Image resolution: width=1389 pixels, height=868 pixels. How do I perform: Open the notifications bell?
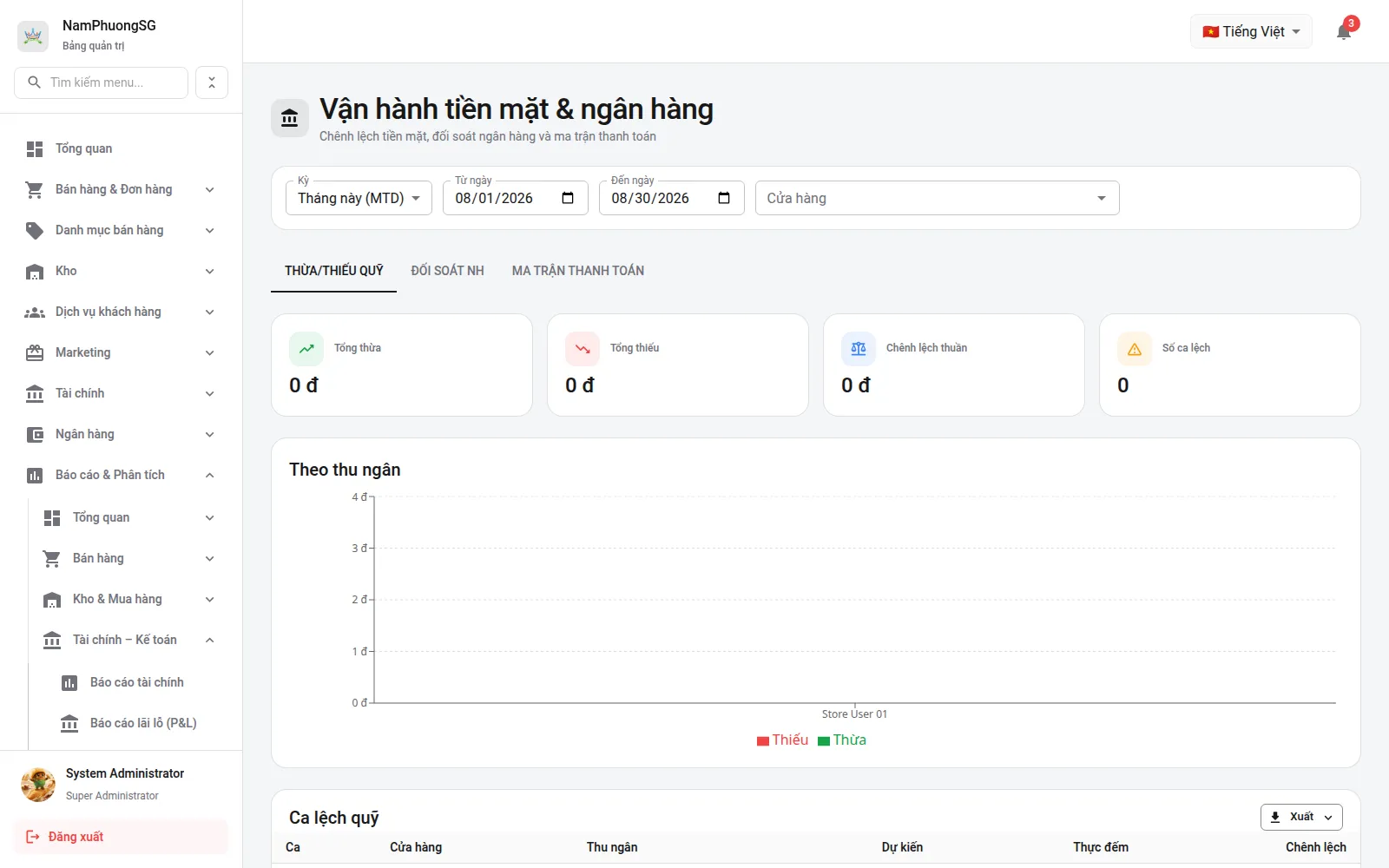point(1344,32)
